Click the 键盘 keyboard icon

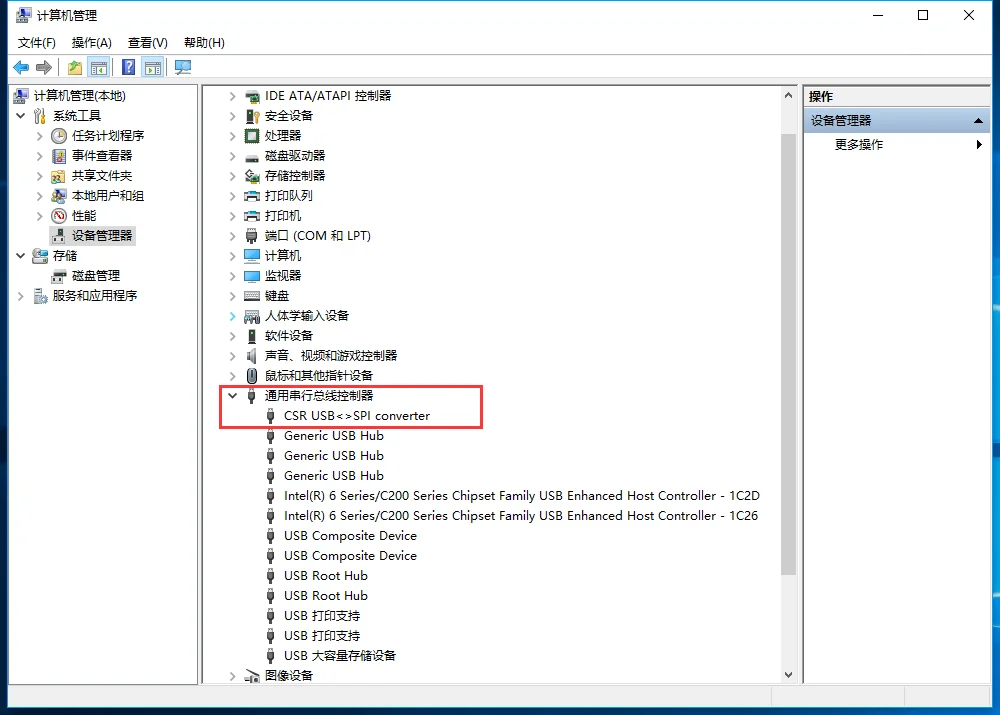tap(253, 296)
